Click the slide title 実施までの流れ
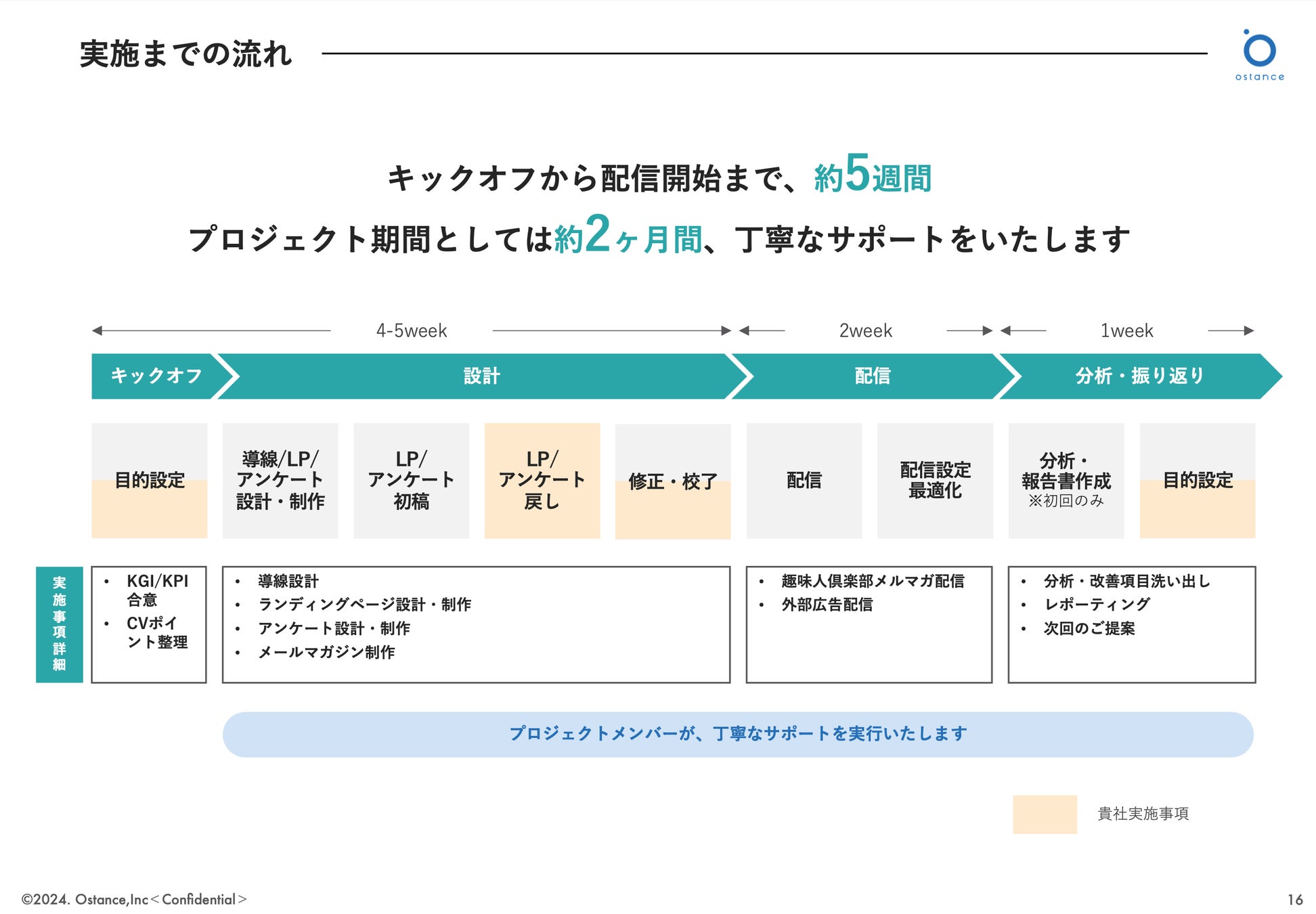This screenshot has width=1316, height=914. [x=185, y=54]
